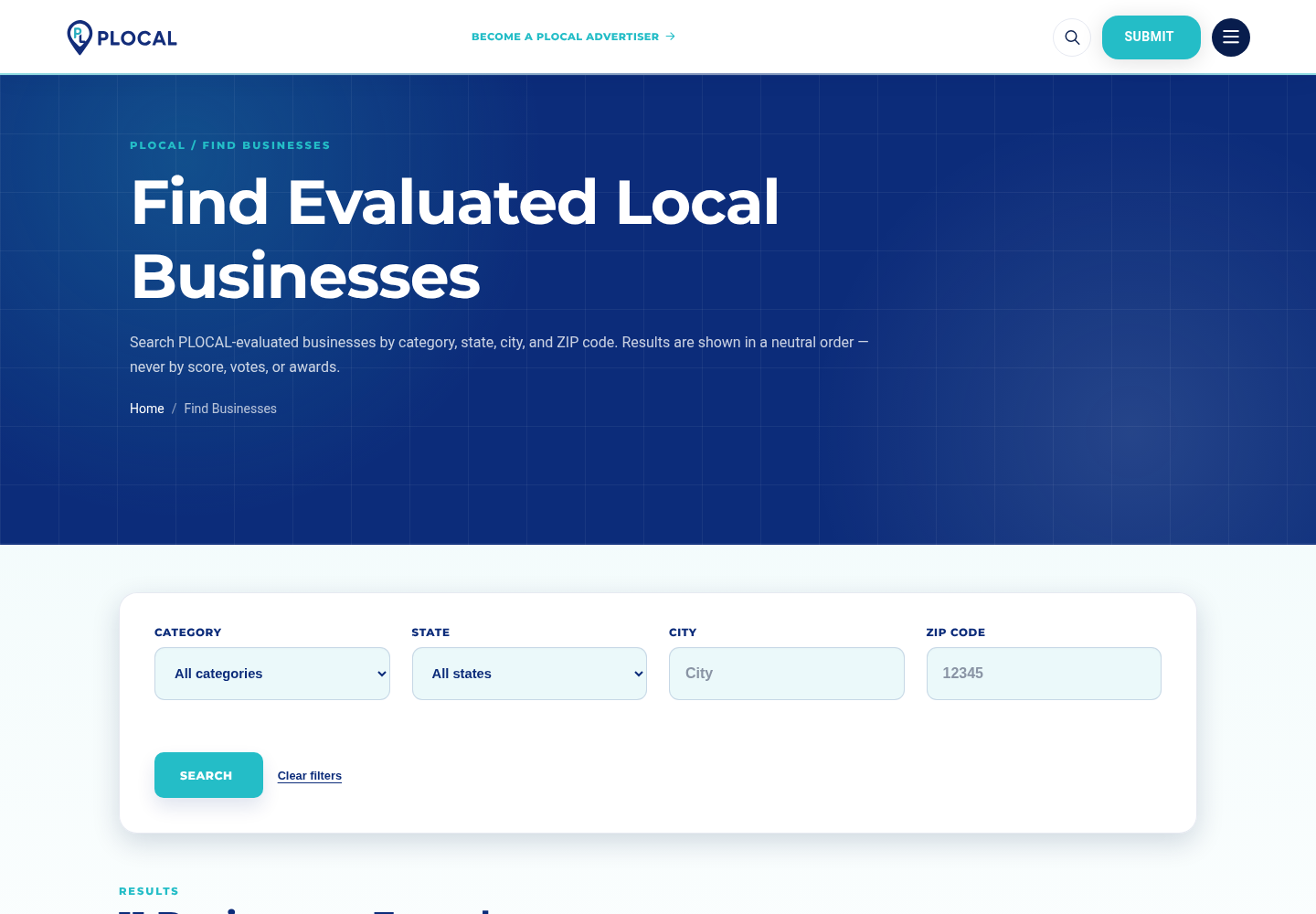1316x914 pixels.
Task: Click the ZIP CODE field label
Action: pyautogui.click(x=955, y=632)
